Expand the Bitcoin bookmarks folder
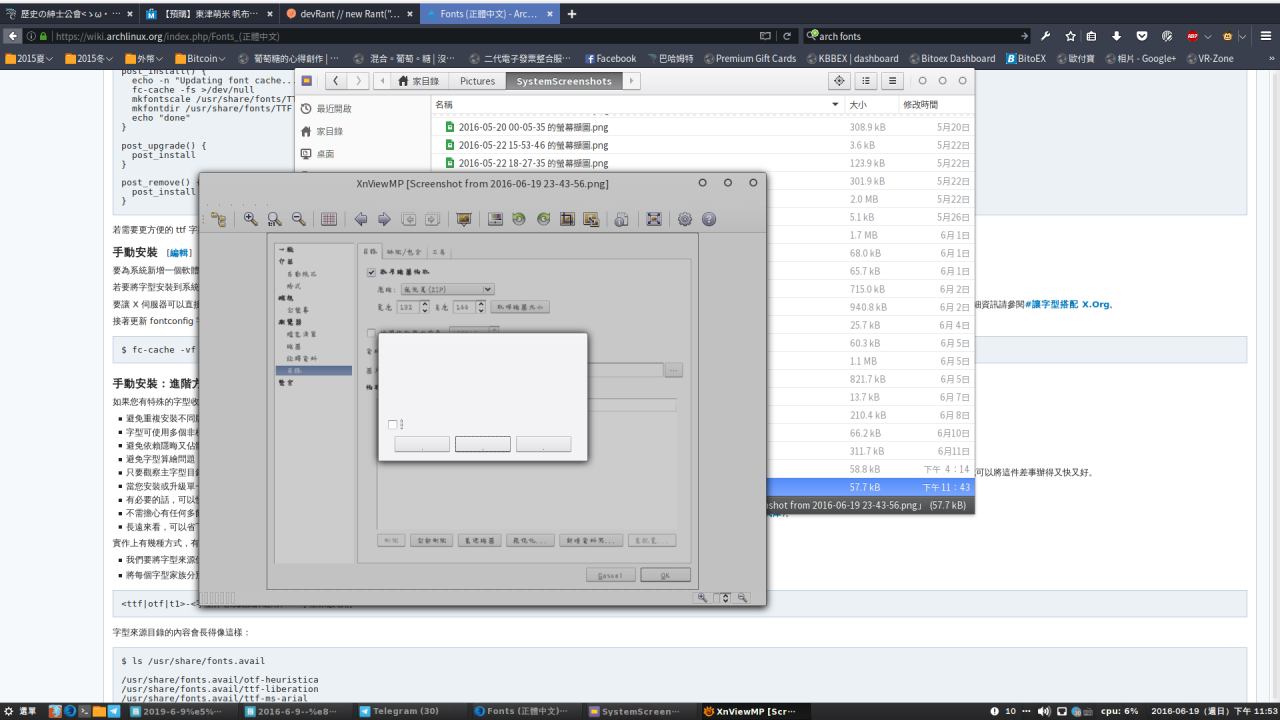This screenshot has width=1280, height=720. coord(198,58)
